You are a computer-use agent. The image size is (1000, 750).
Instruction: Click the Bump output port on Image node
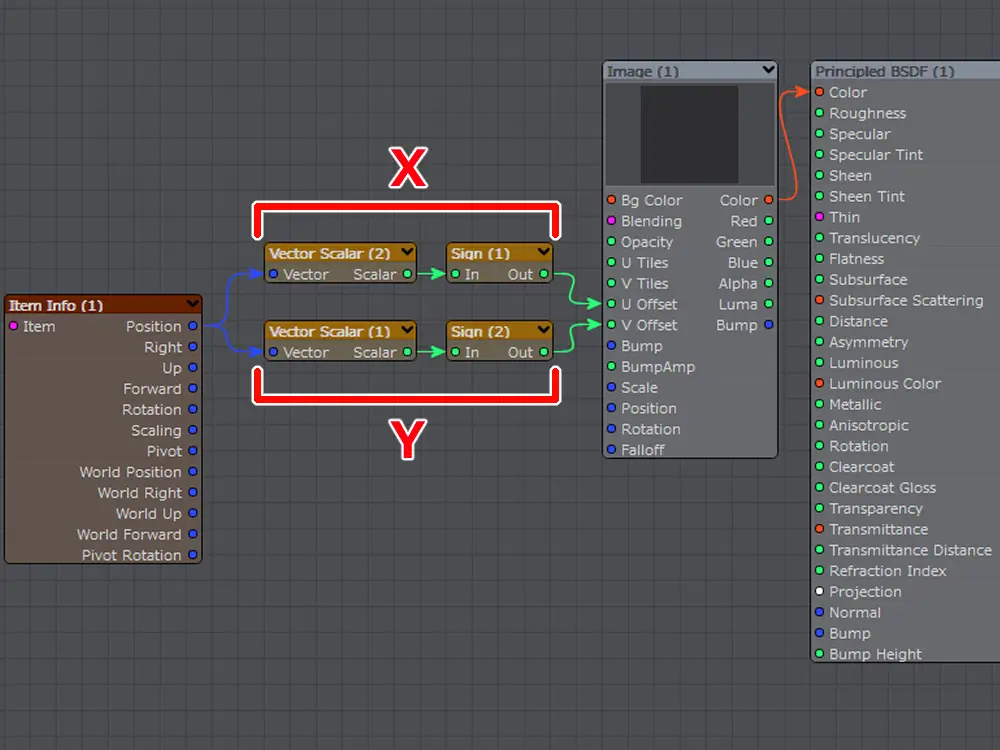tap(769, 325)
